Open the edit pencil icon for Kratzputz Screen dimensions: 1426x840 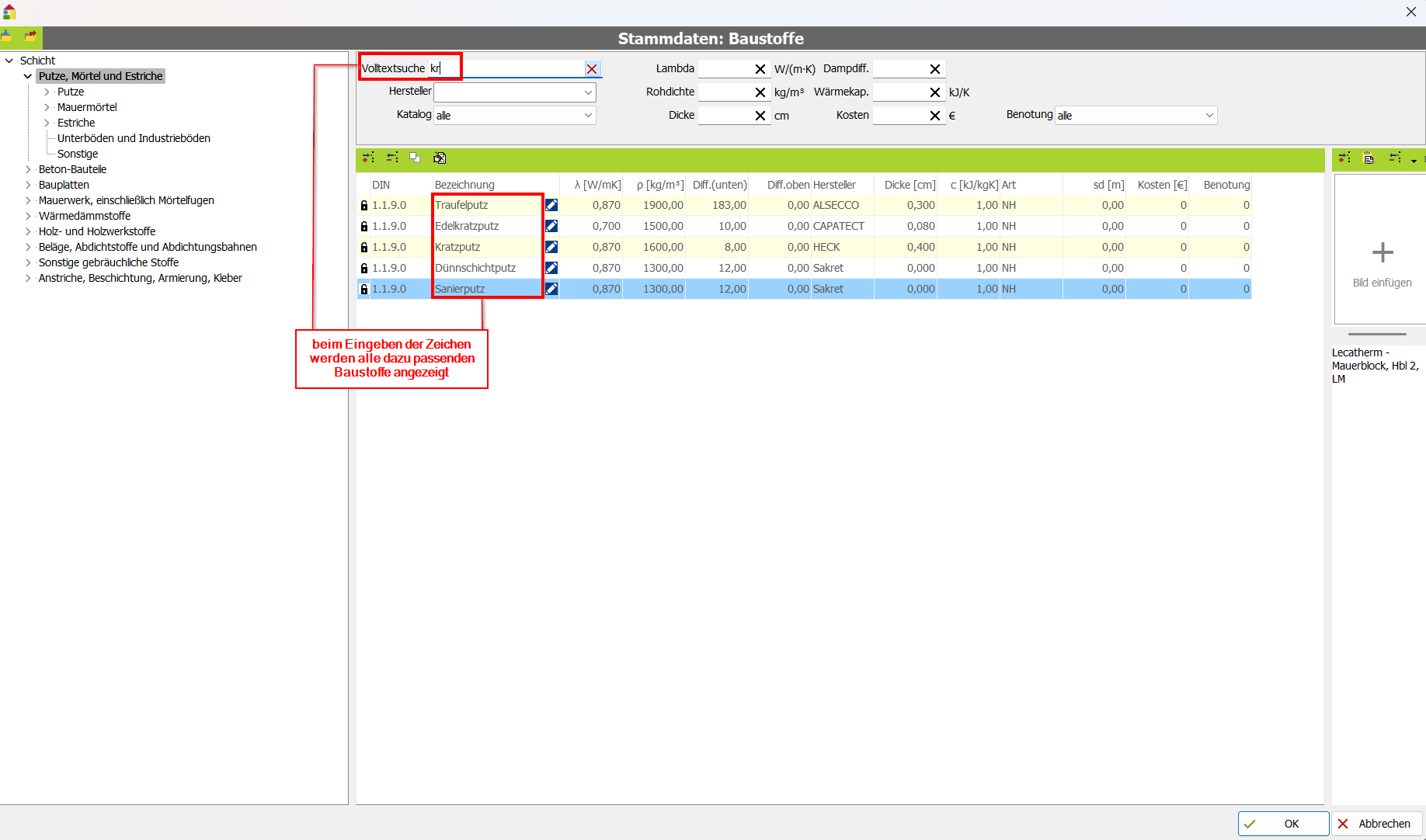pos(551,247)
